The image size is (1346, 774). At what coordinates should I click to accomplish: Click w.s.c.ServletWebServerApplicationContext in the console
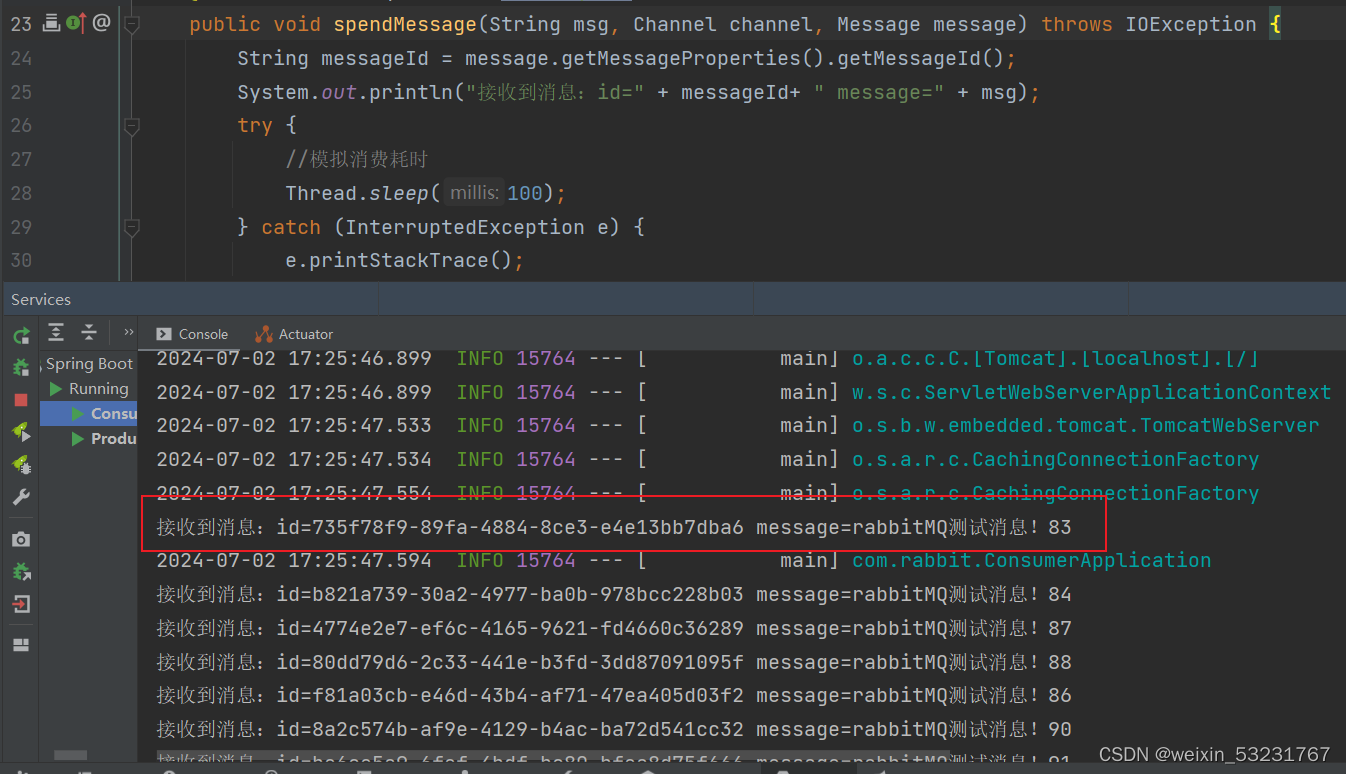coord(1091,392)
